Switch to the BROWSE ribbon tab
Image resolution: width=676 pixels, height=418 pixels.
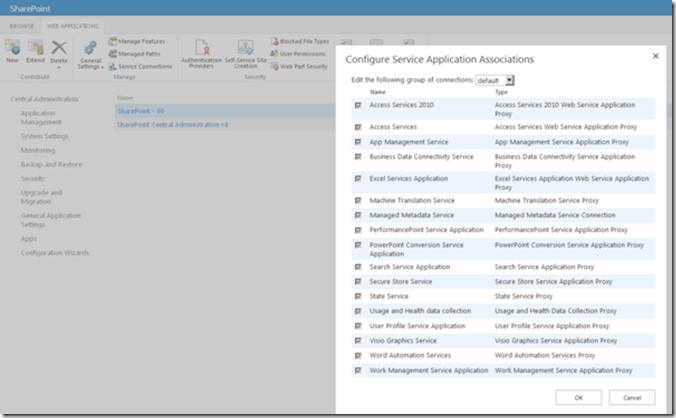(x=22, y=26)
